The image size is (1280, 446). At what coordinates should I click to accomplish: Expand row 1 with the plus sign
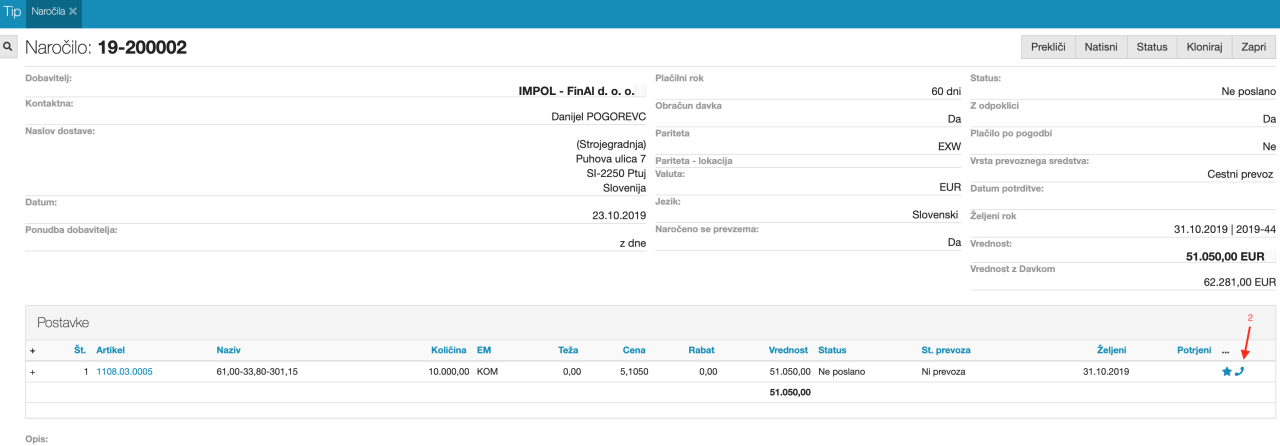click(x=32, y=372)
